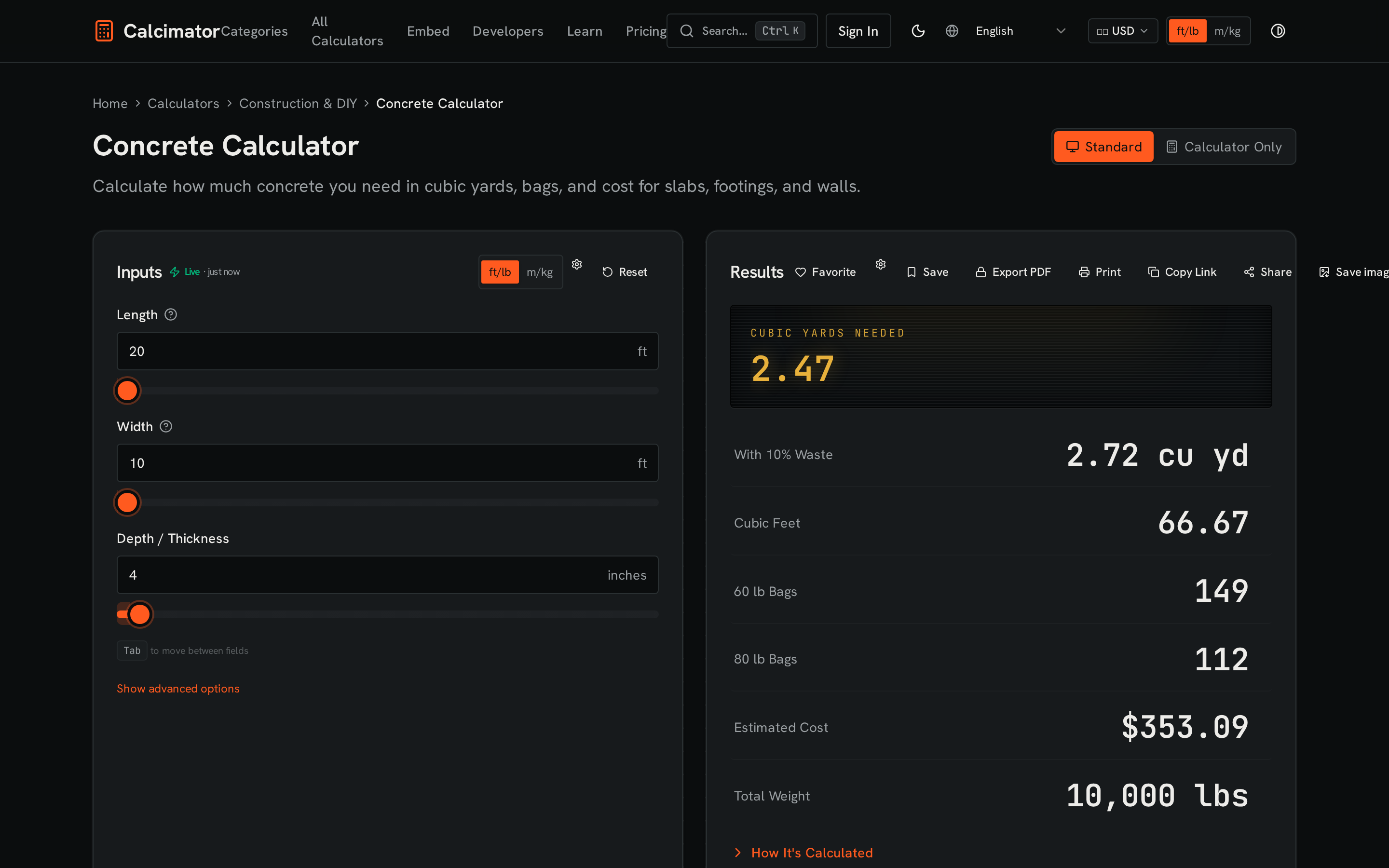Click the Length help question icon

(x=170, y=314)
